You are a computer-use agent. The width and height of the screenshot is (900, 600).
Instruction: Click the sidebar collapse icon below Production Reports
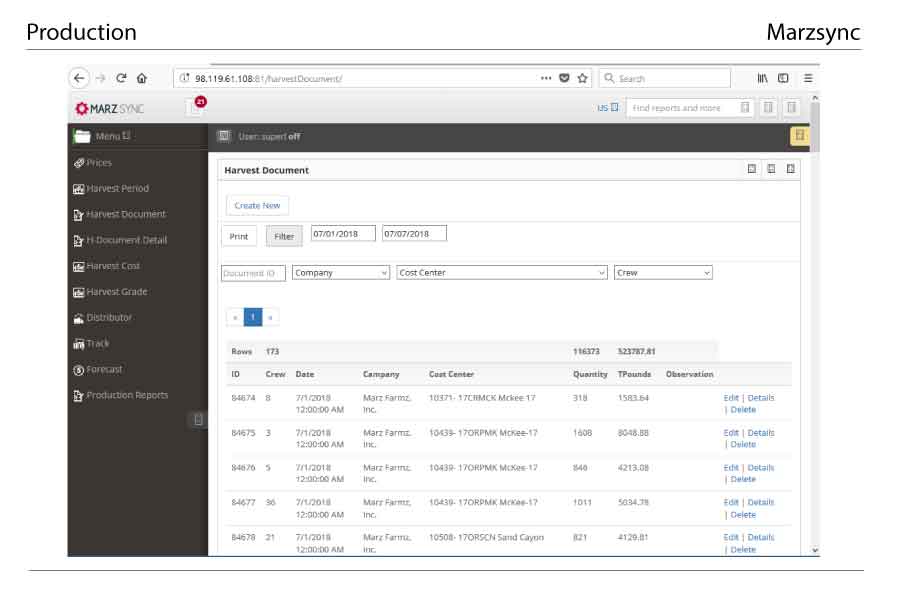(x=198, y=420)
